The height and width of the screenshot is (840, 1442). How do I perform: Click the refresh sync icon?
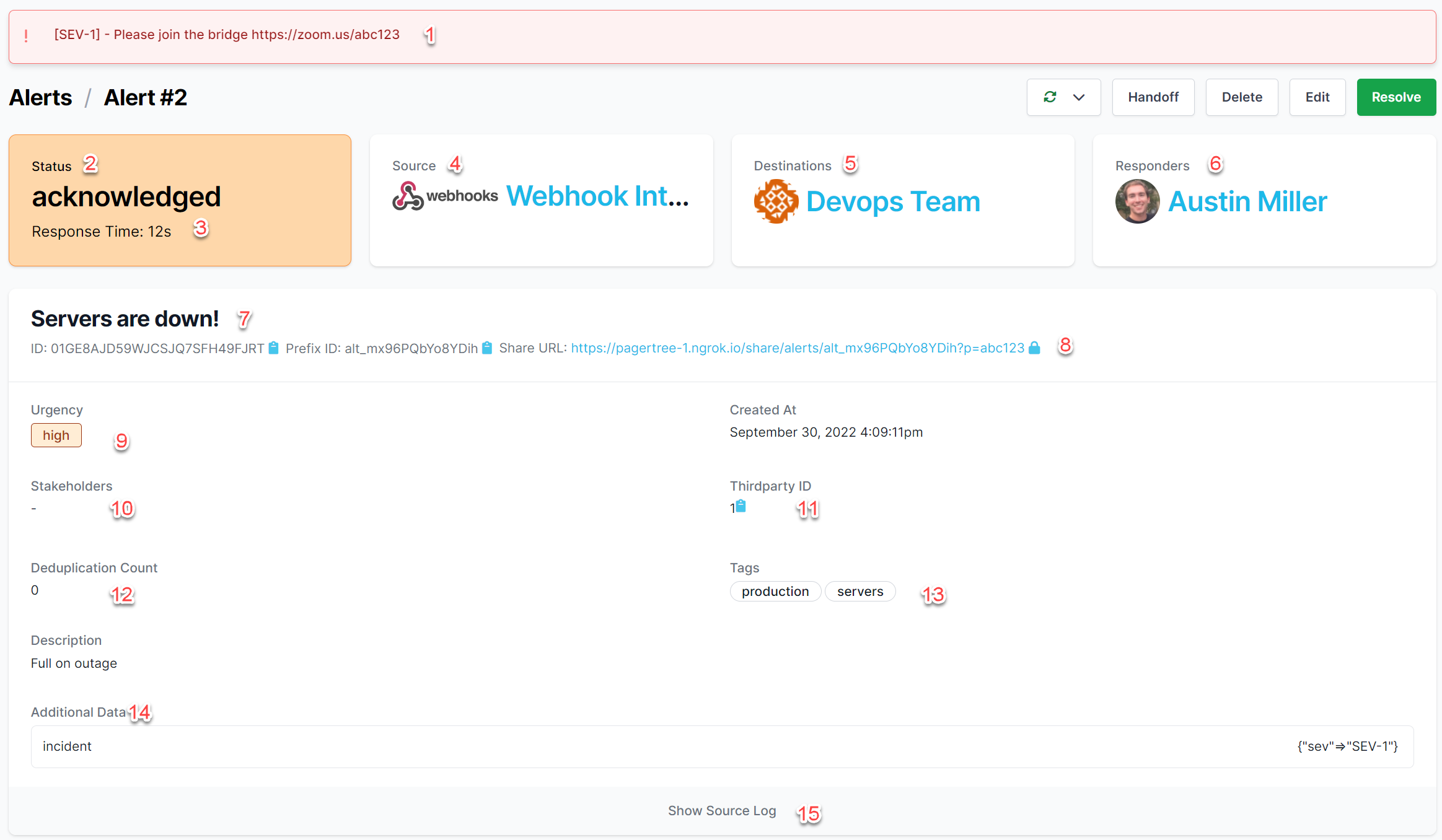(1050, 97)
